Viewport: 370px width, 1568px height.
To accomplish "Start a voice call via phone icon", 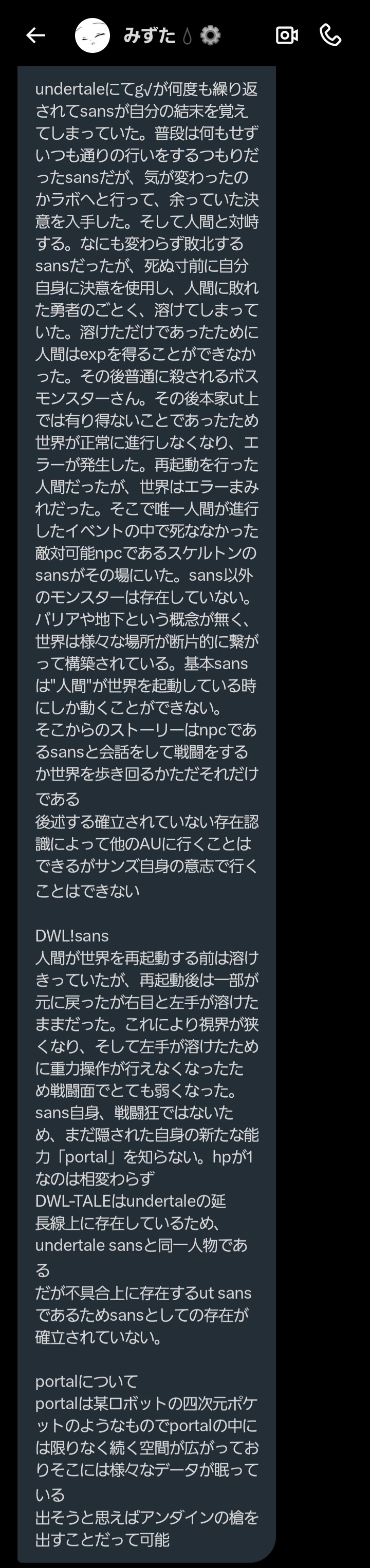I will pyautogui.click(x=330, y=35).
